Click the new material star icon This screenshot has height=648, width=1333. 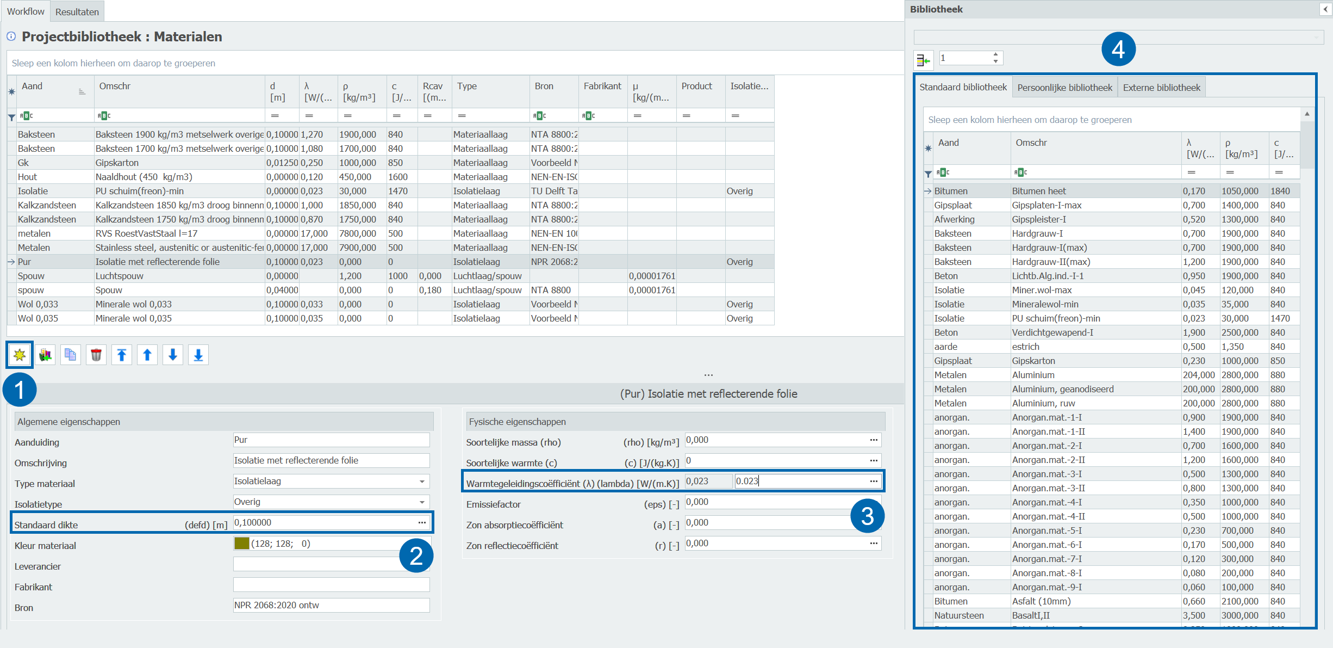coord(19,355)
